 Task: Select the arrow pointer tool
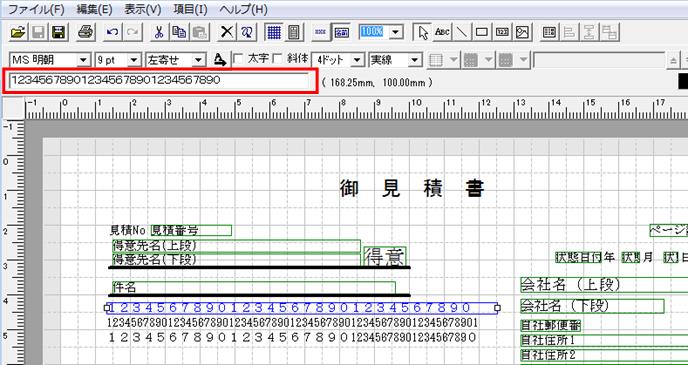[x=423, y=32]
